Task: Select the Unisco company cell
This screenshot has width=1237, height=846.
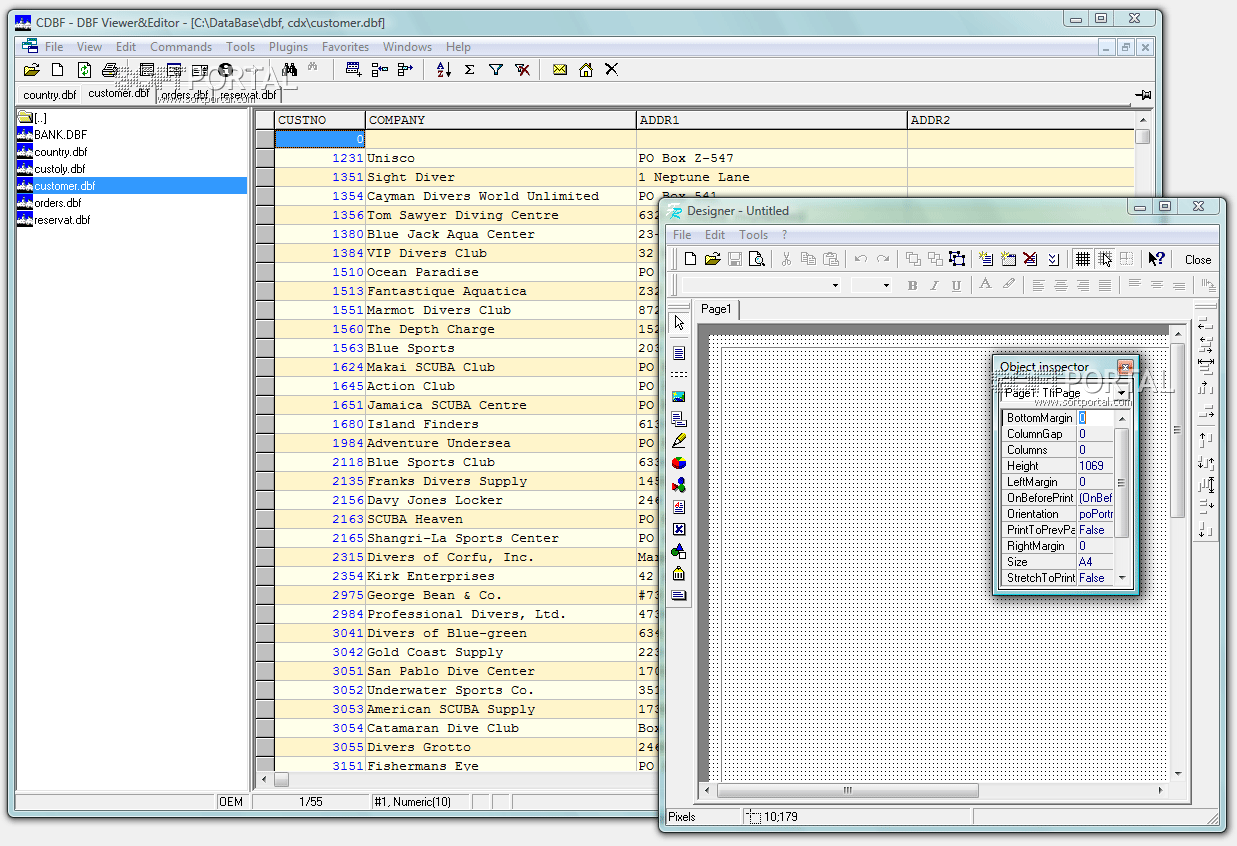Action: coord(501,158)
